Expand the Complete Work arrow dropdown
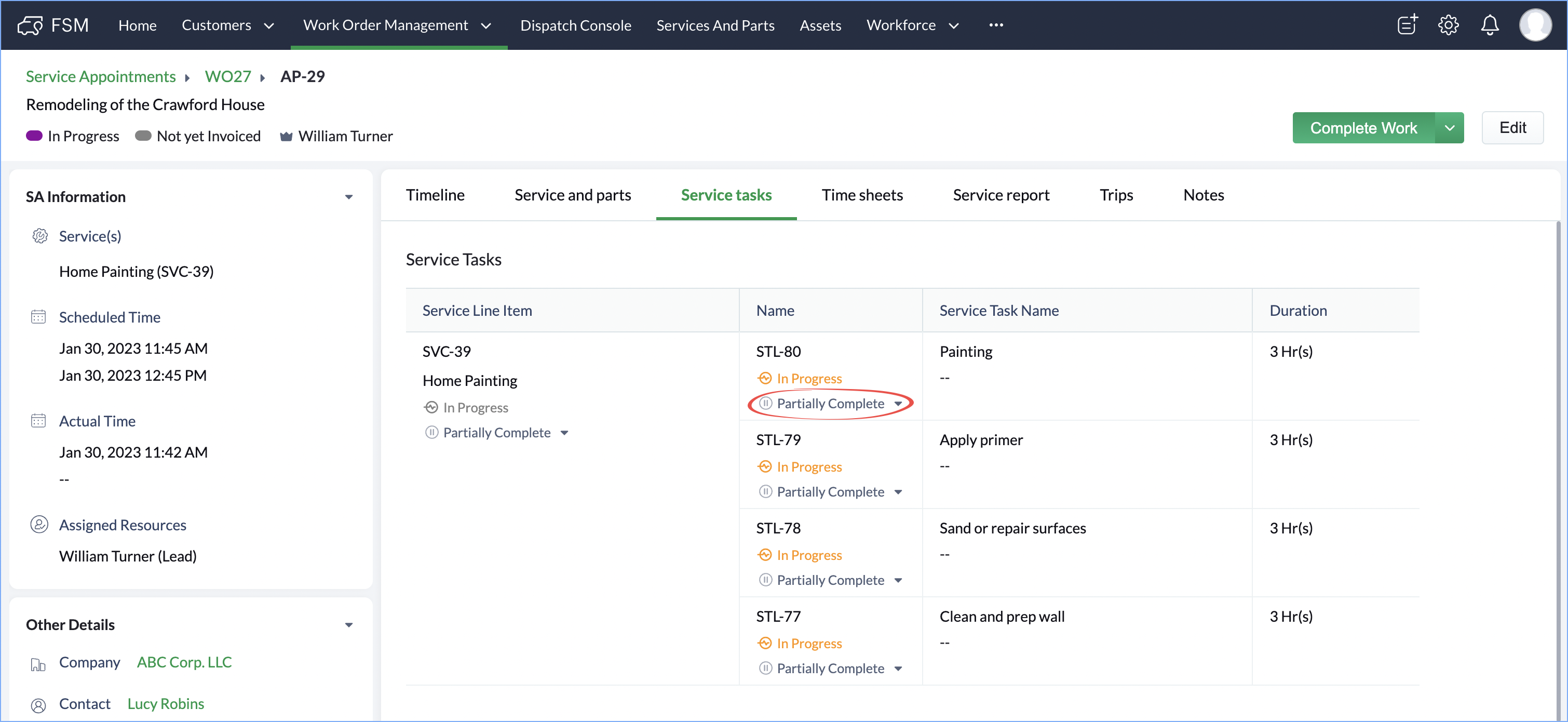Viewport: 1568px width, 722px height. 1449,128
